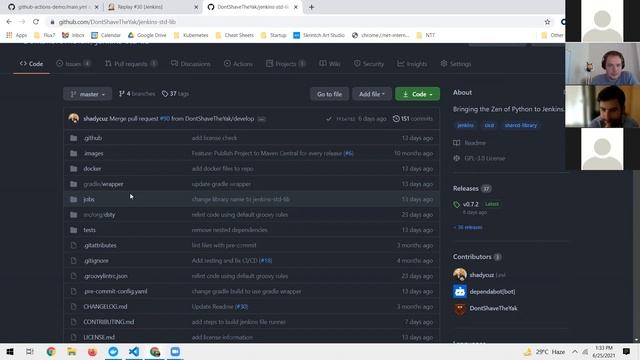Expand commit message ellipsis button
Viewport: 640px width, 360px height.
click(261, 119)
